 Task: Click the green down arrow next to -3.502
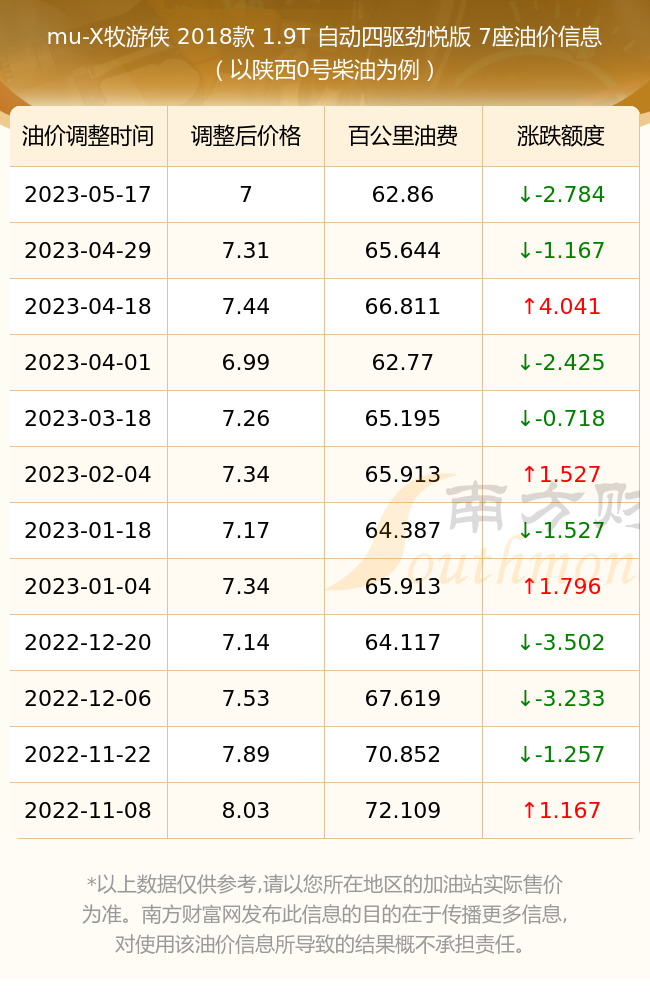pyautogui.click(x=525, y=643)
